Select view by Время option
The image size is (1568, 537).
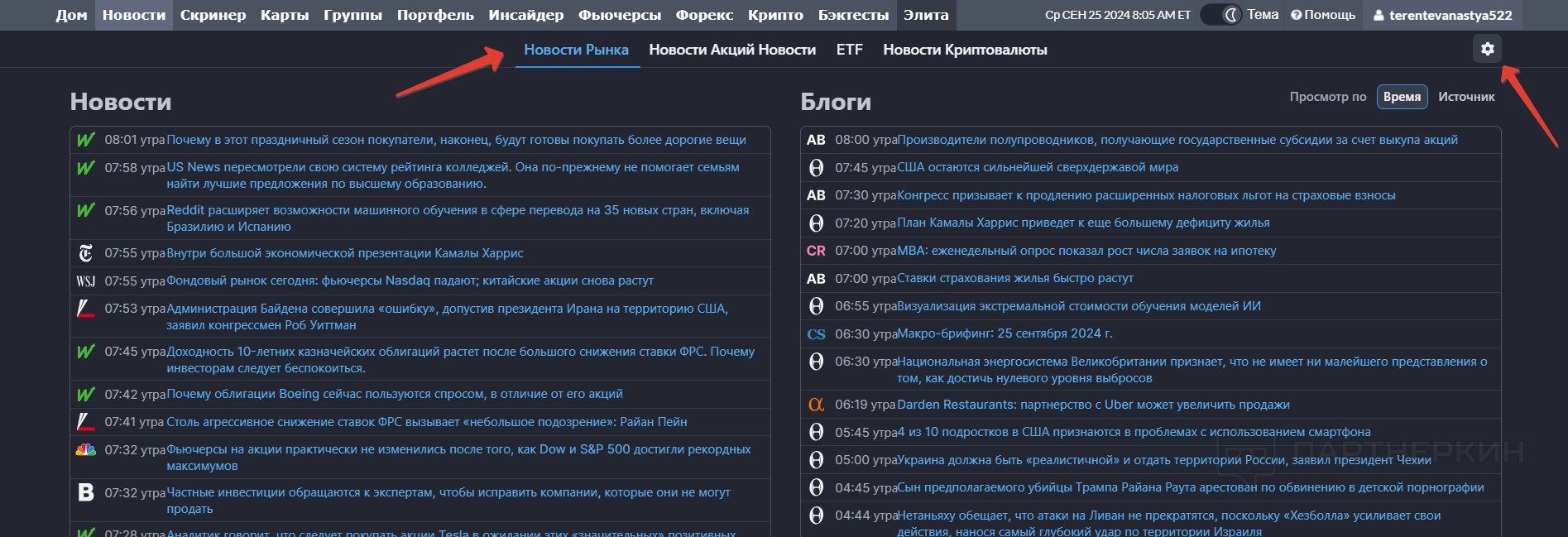pos(1402,97)
